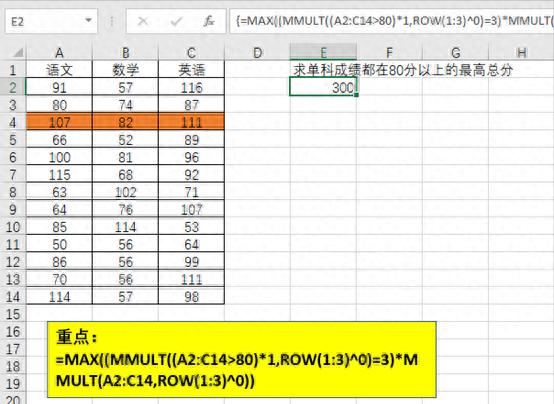Screen dimensions: 554x404
Task: Click cell A7 containing 115
Action: pos(59,175)
